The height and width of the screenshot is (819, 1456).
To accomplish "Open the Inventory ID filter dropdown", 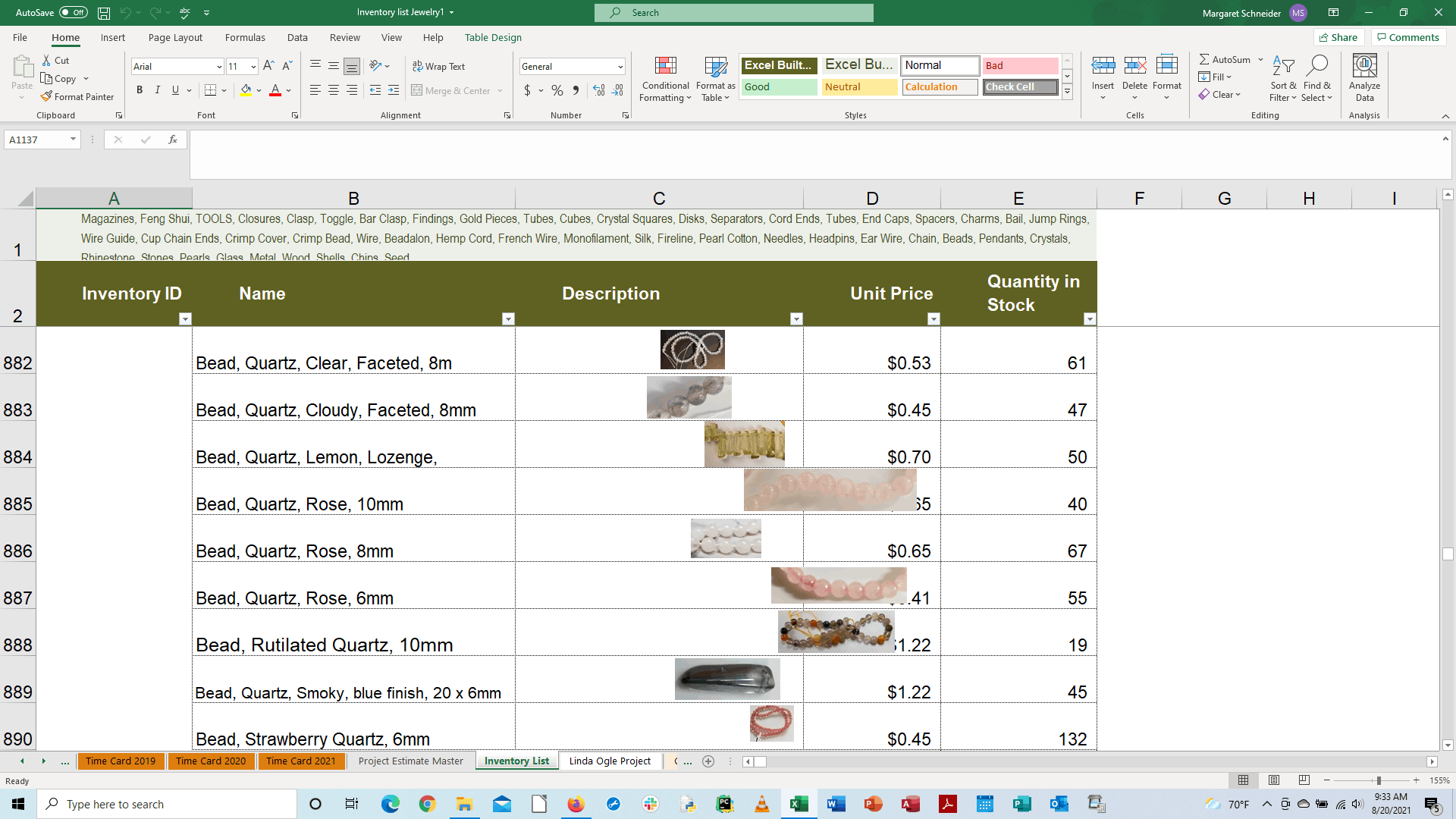I will click(x=185, y=319).
